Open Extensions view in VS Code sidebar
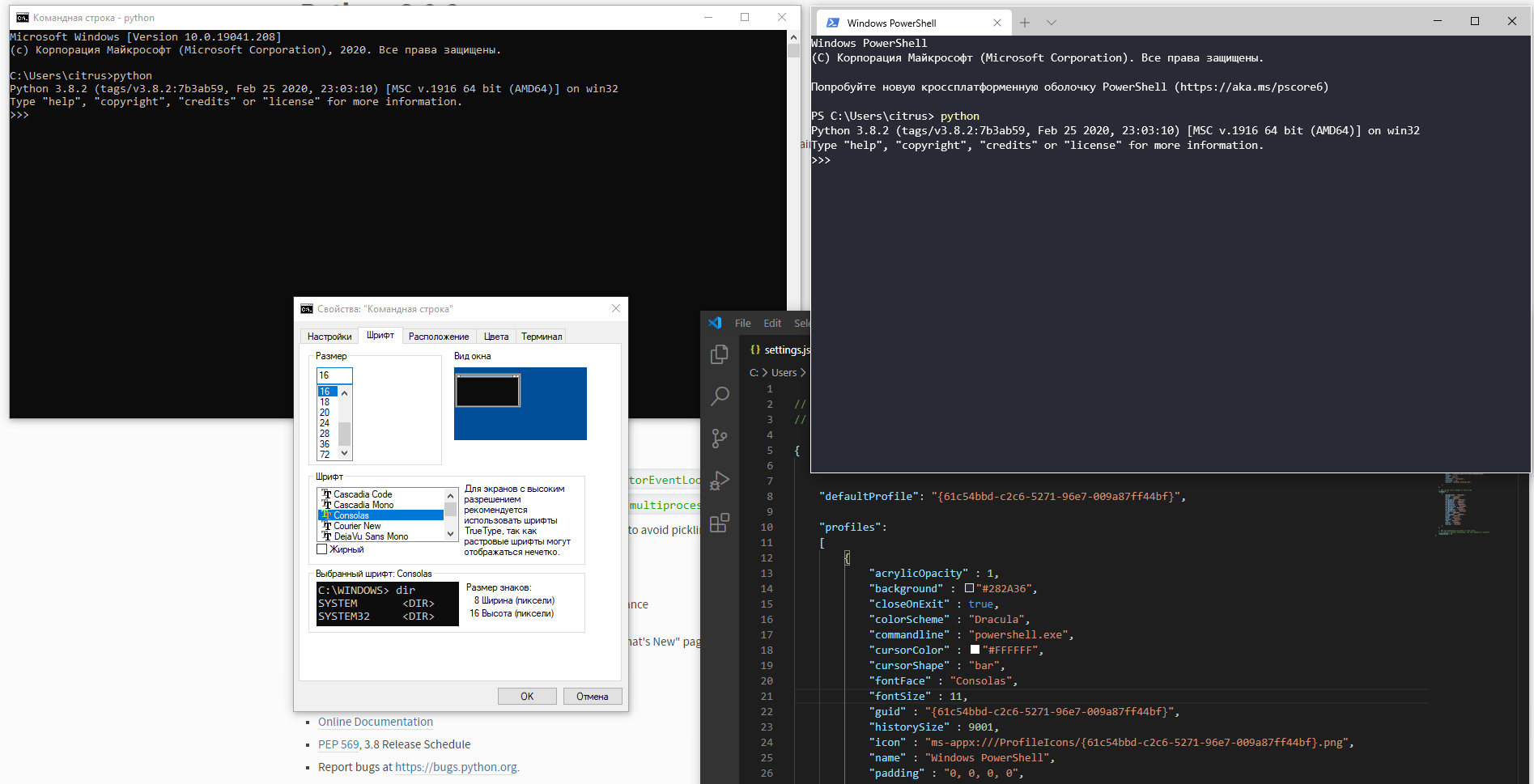This screenshot has height=784, width=1534. click(x=719, y=523)
